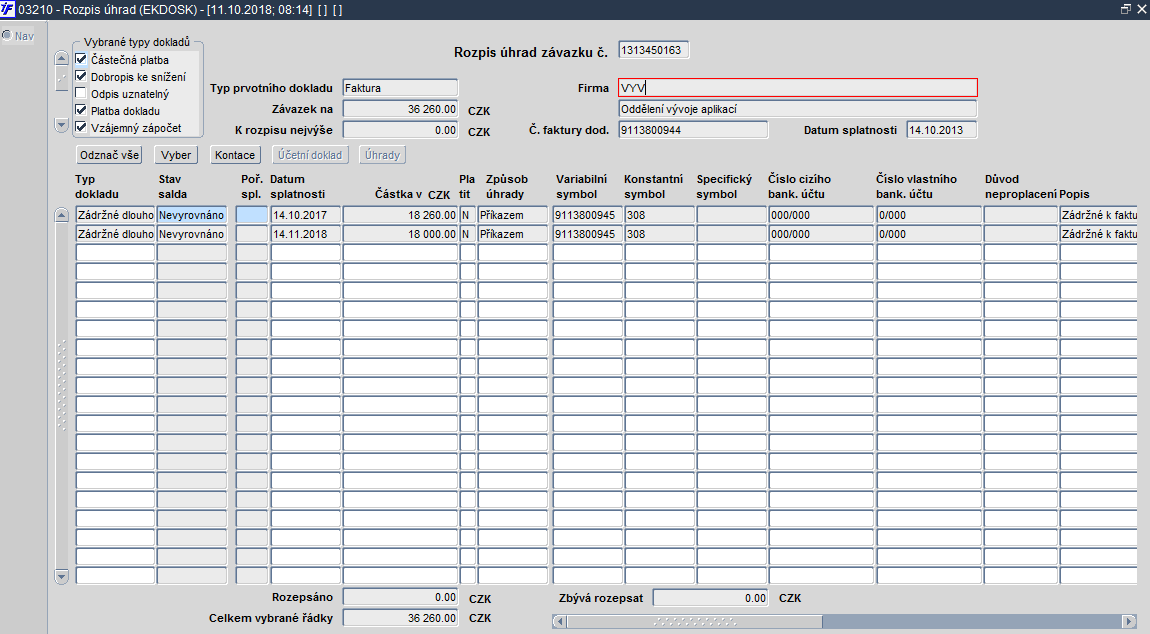Select the Nav radio button
The width and height of the screenshot is (1150, 634).
click(7, 35)
